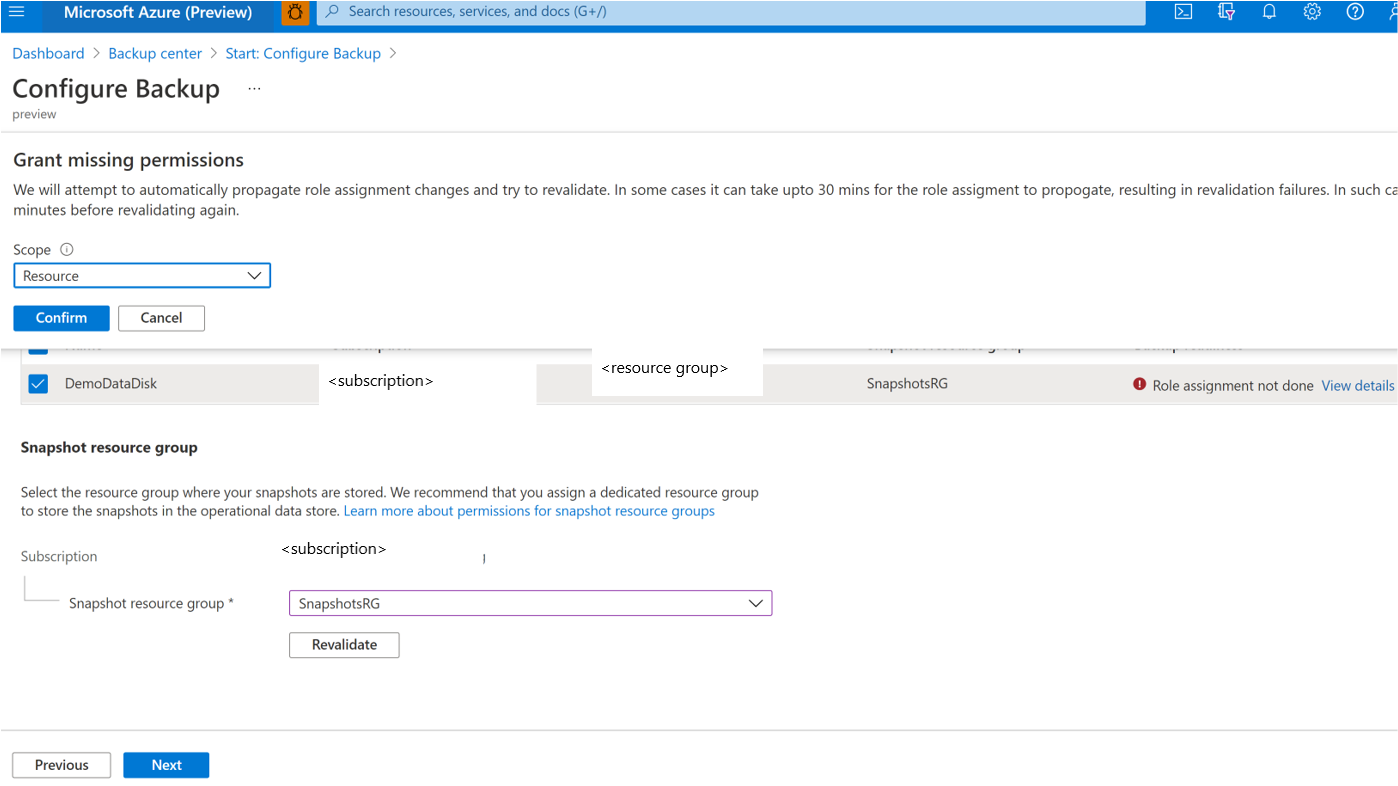This screenshot has height=786, width=1398.
Task: Open the portal settings gear
Action: 1312,12
